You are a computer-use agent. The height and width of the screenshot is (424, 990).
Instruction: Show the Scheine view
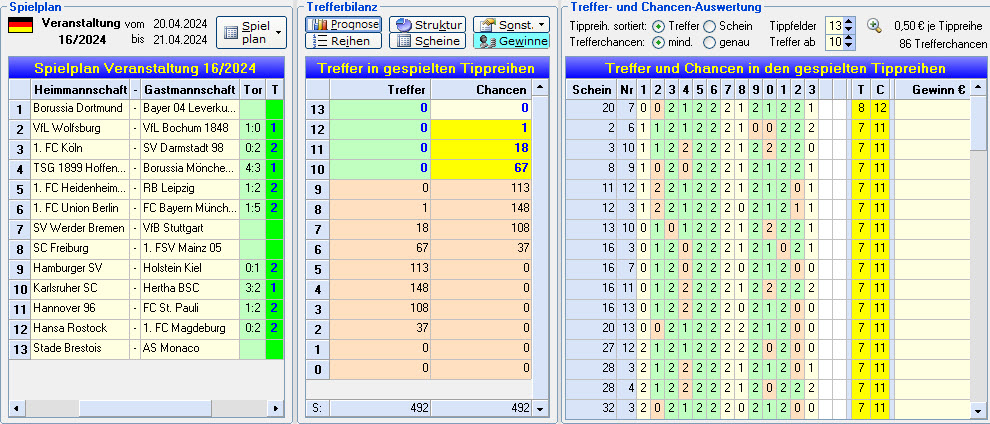point(427,41)
